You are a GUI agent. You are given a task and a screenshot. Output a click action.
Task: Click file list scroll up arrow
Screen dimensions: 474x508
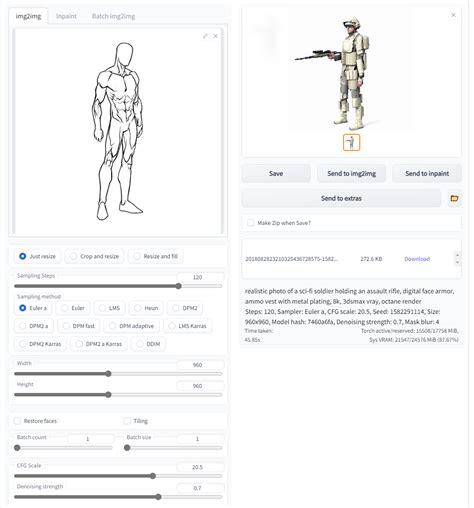coord(457,255)
